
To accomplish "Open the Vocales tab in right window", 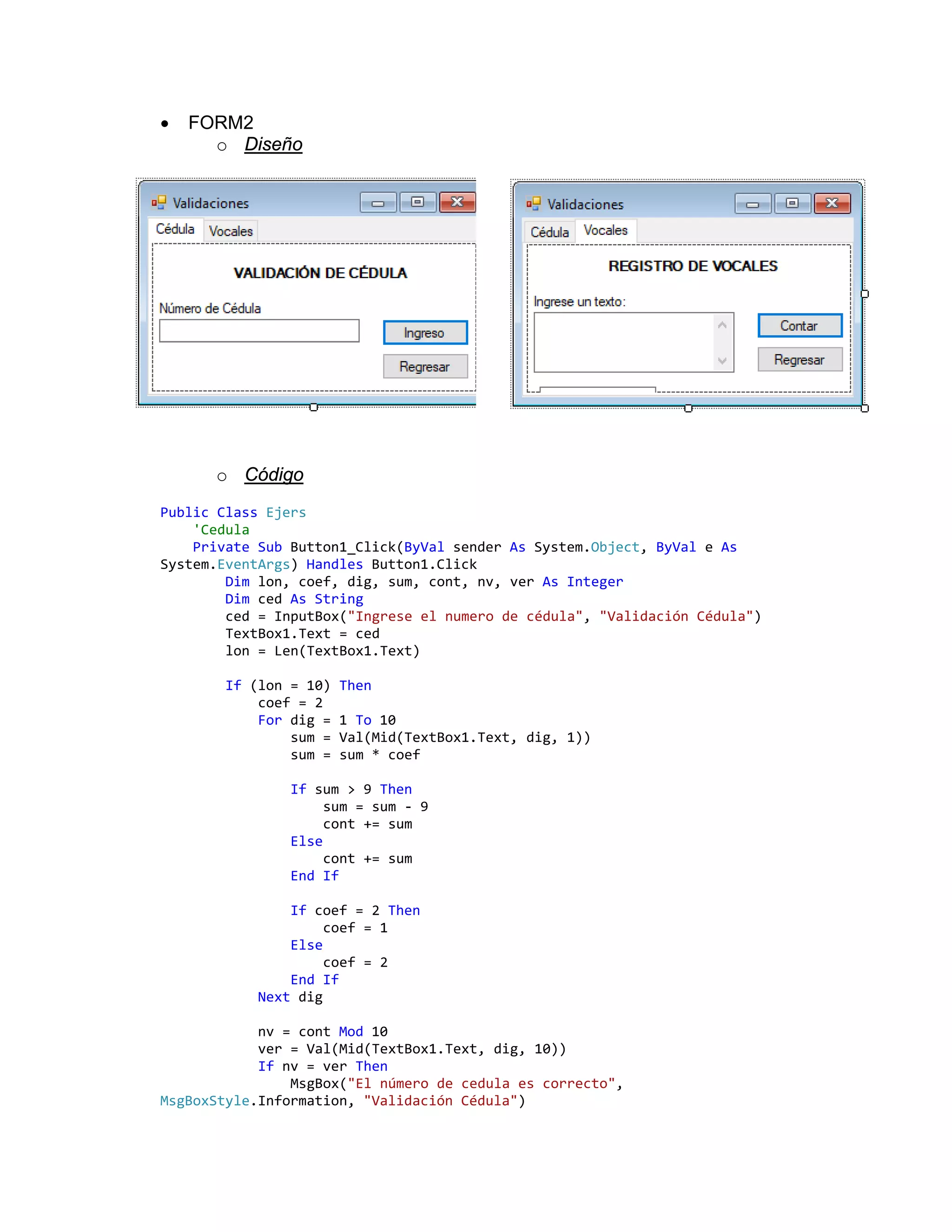I will point(606,231).
